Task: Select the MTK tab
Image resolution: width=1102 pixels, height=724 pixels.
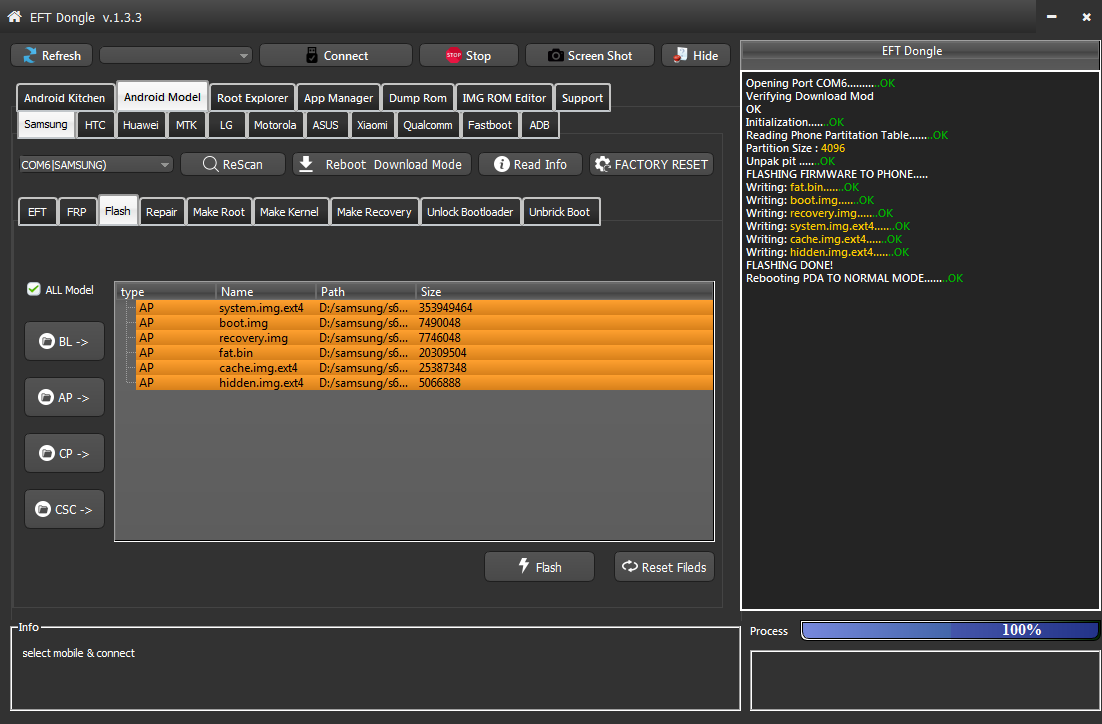Action: (186, 124)
